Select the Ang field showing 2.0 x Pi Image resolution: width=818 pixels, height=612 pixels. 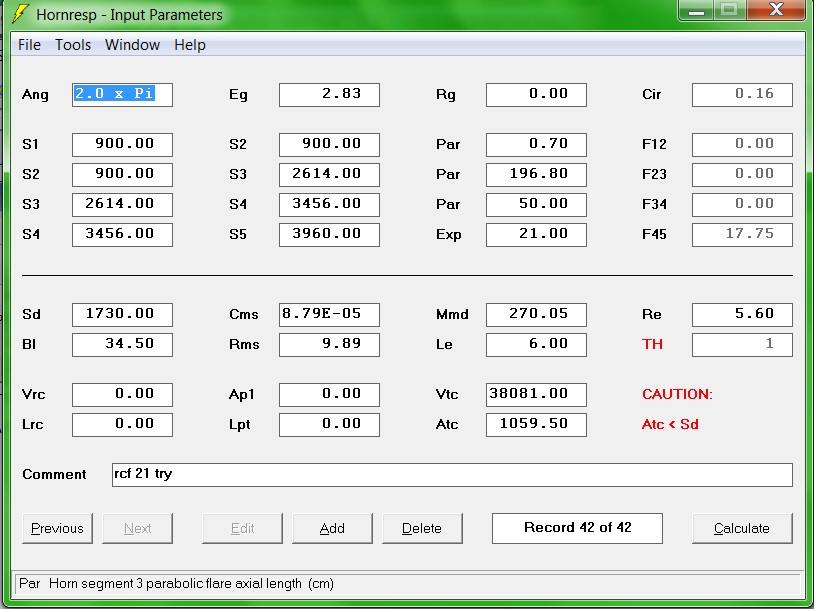(122, 95)
